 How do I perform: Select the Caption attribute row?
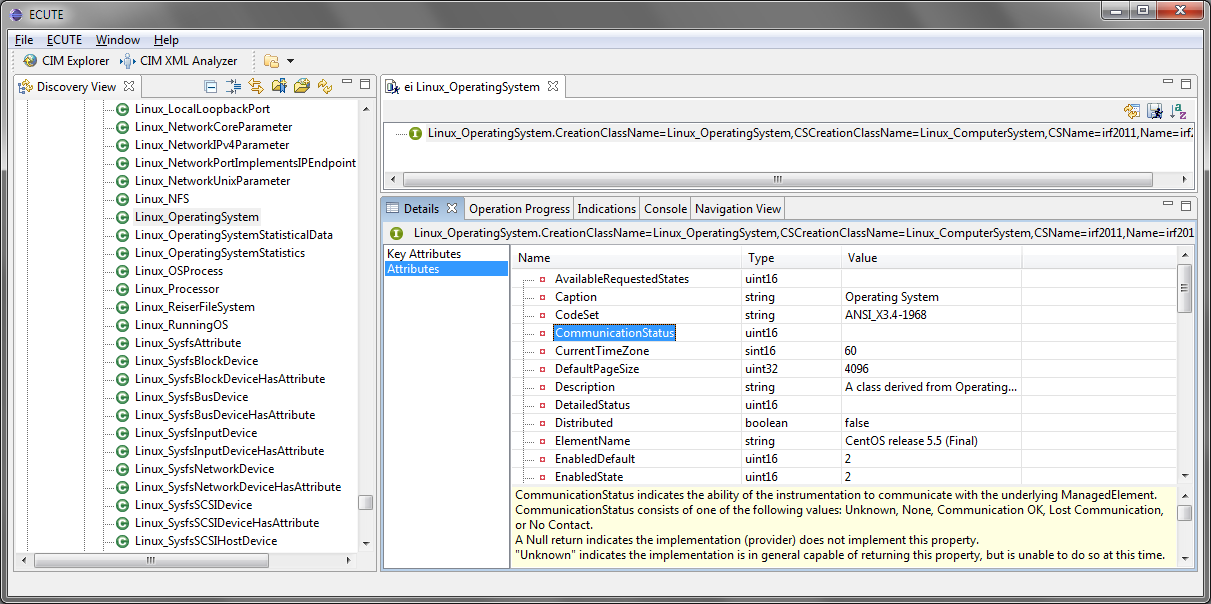tap(845, 297)
